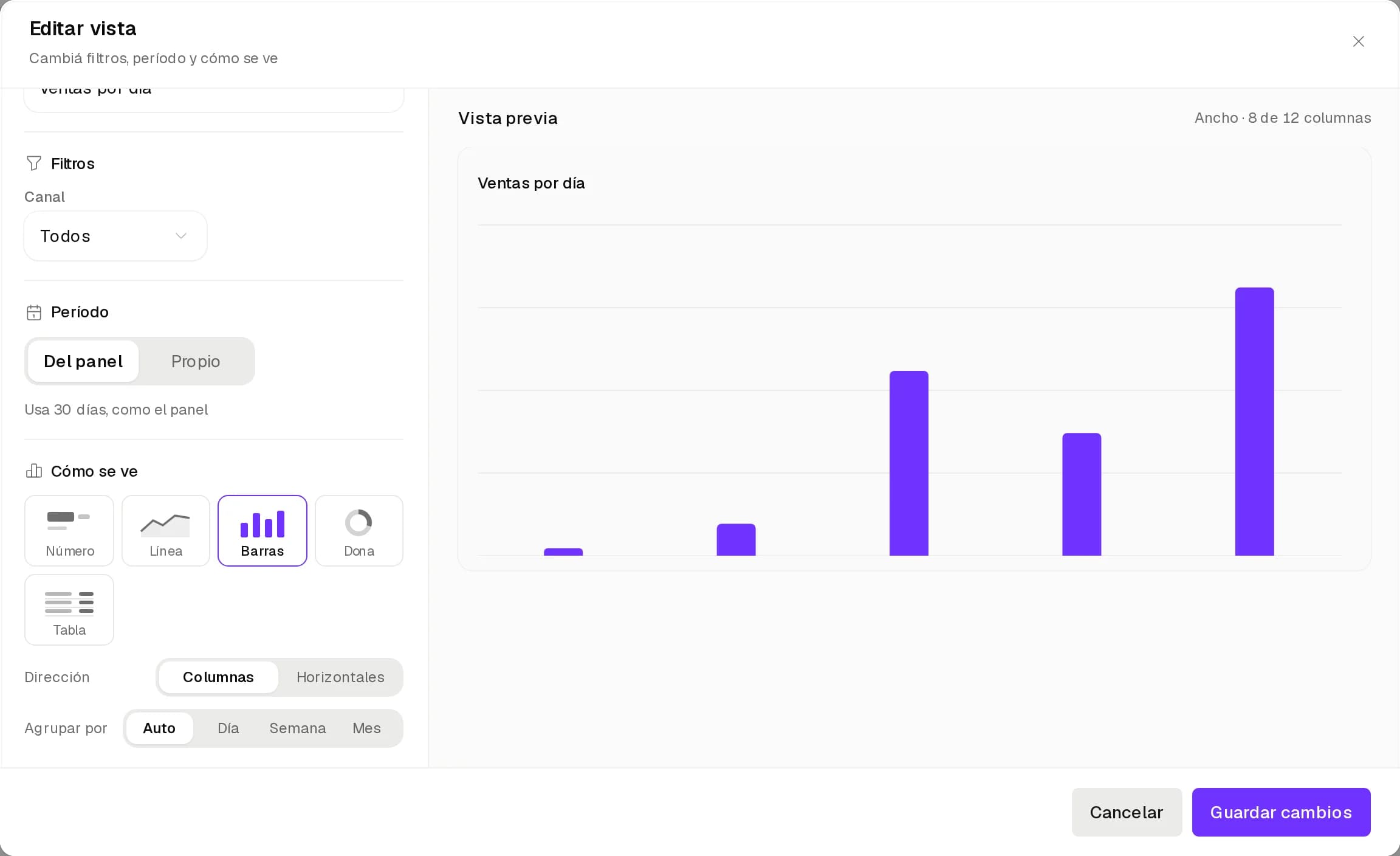Click the 'Ventas por día' chart title
This screenshot has height=856, width=1400.
tap(531, 183)
